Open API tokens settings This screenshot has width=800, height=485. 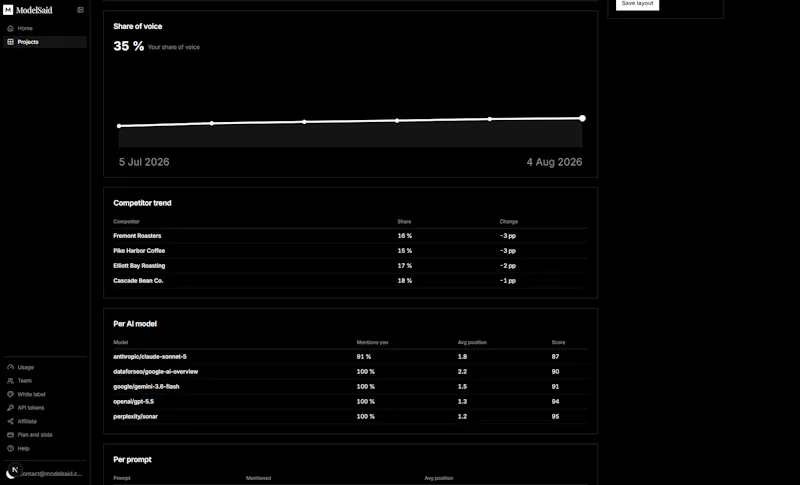[45, 408]
